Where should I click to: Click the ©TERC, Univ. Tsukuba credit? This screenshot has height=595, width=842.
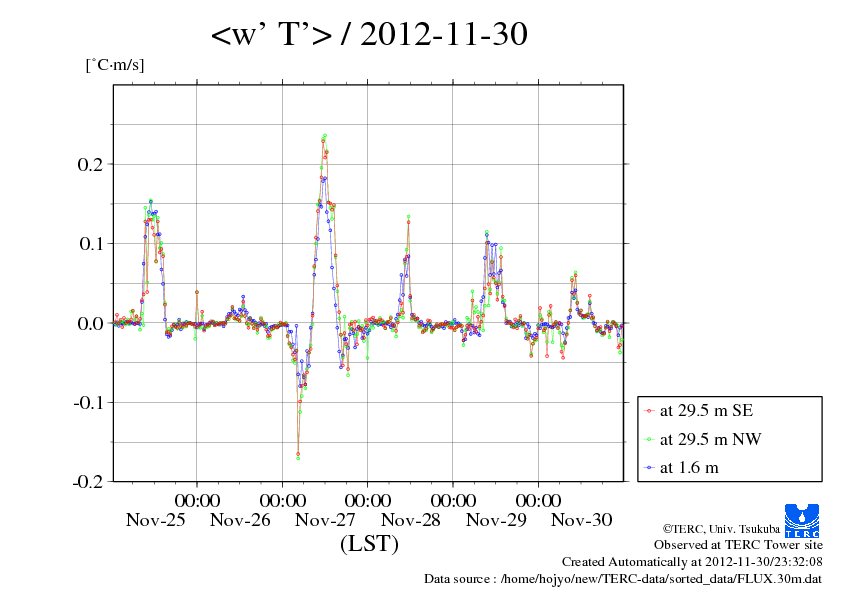(x=721, y=529)
